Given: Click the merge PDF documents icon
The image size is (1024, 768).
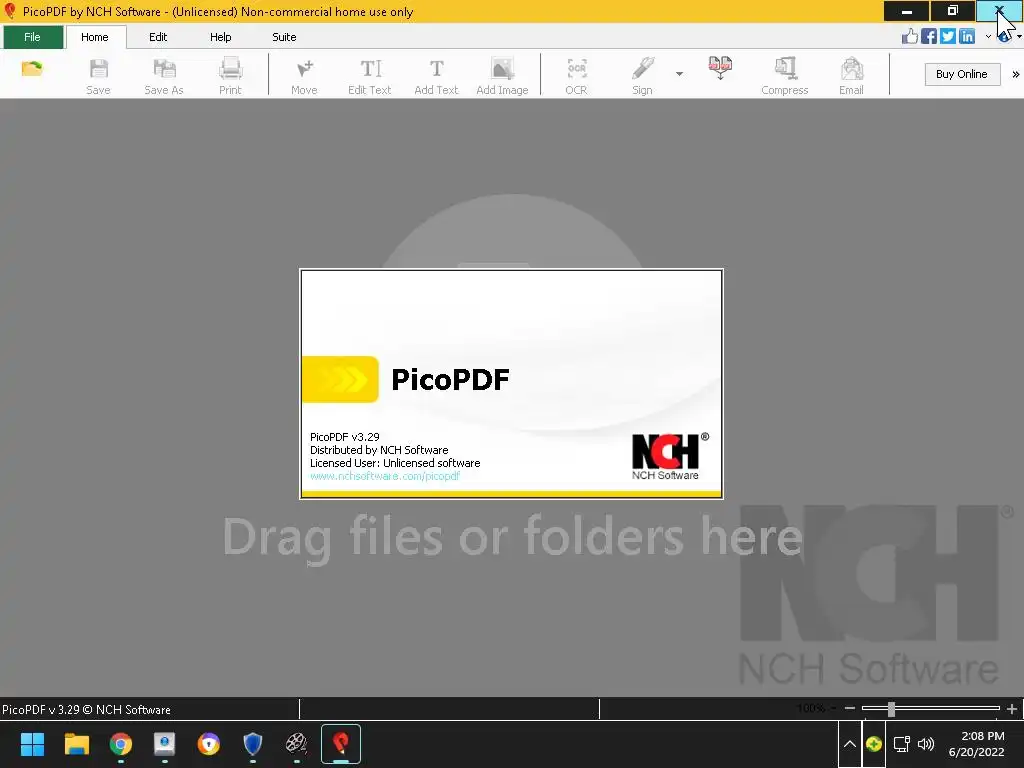Looking at the screenshot, I should (720, 68).
